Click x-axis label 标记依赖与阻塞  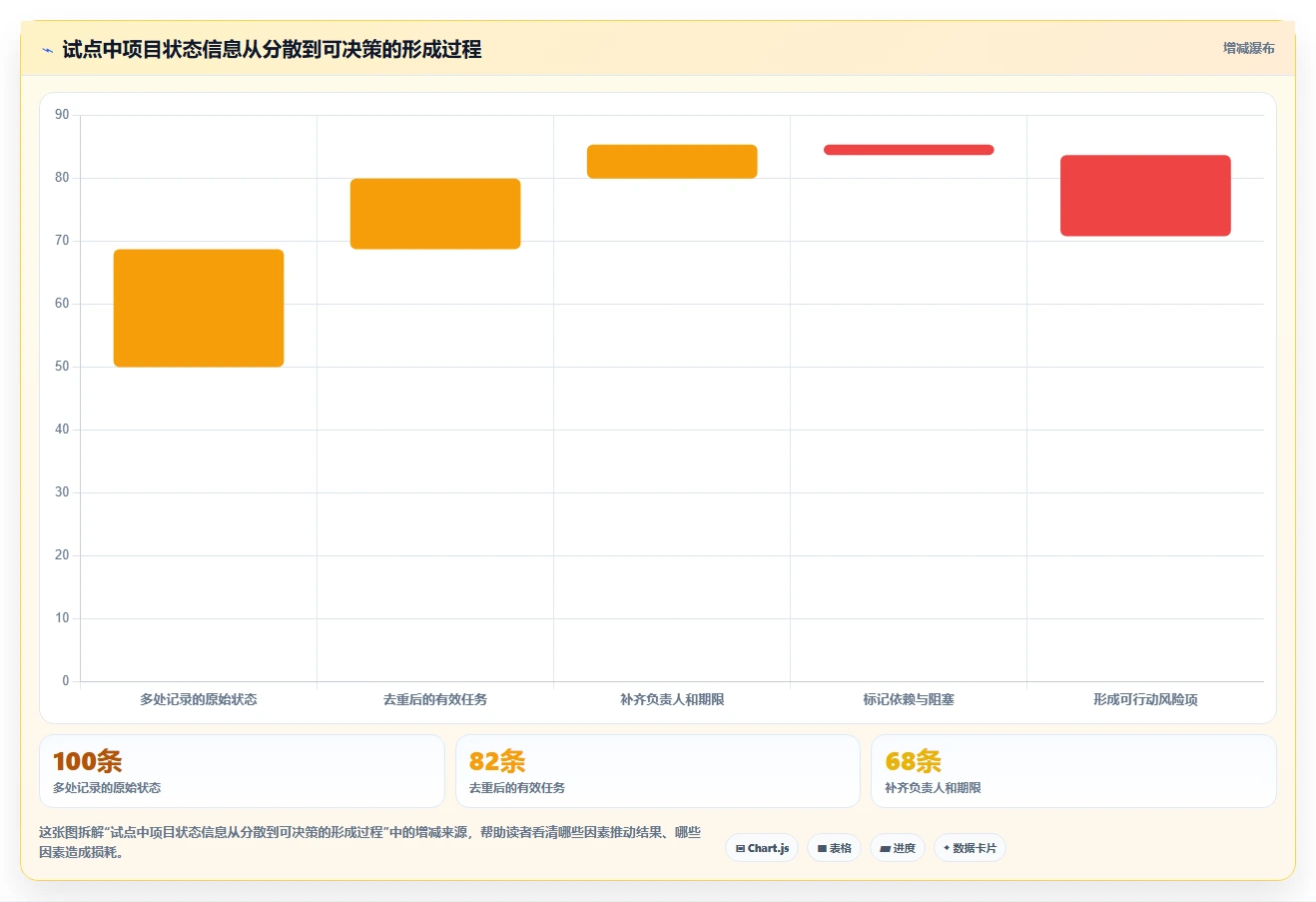click(909, 699)
